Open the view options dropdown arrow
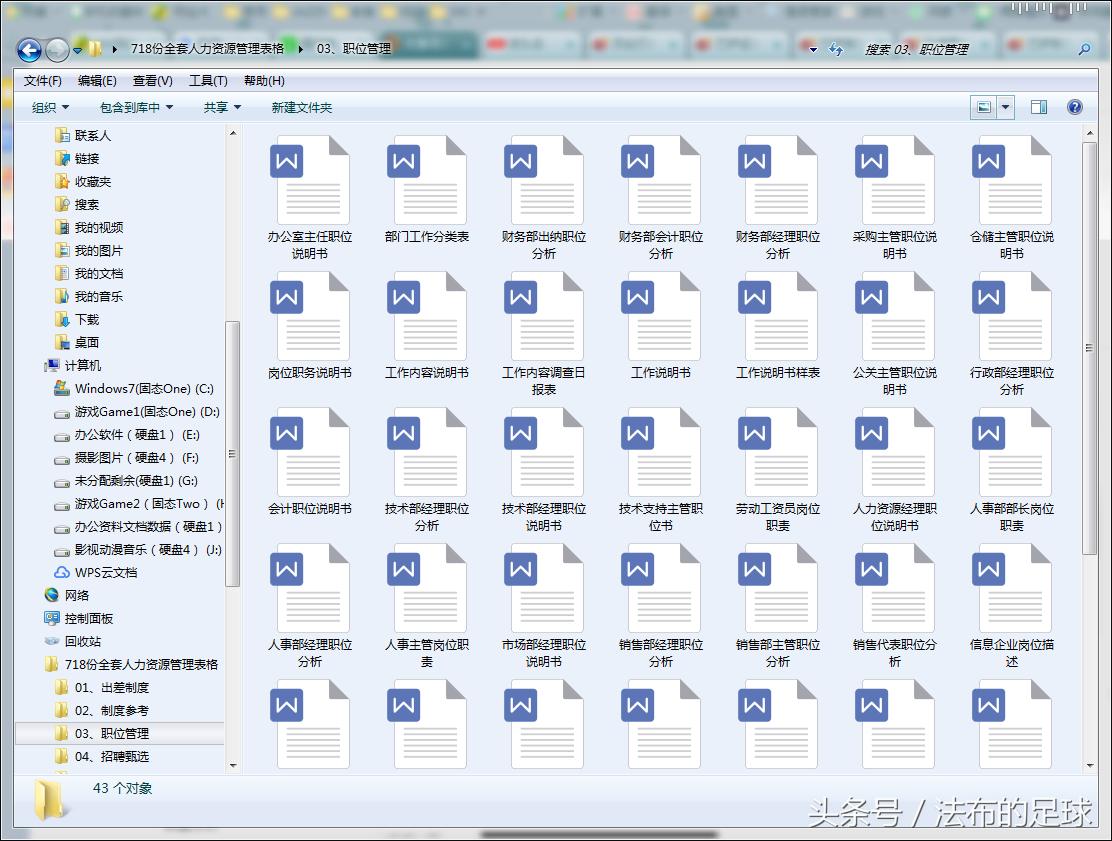Image resolution: width=1112 pixels, height=841 pixels. click(x=1006, y=107)
